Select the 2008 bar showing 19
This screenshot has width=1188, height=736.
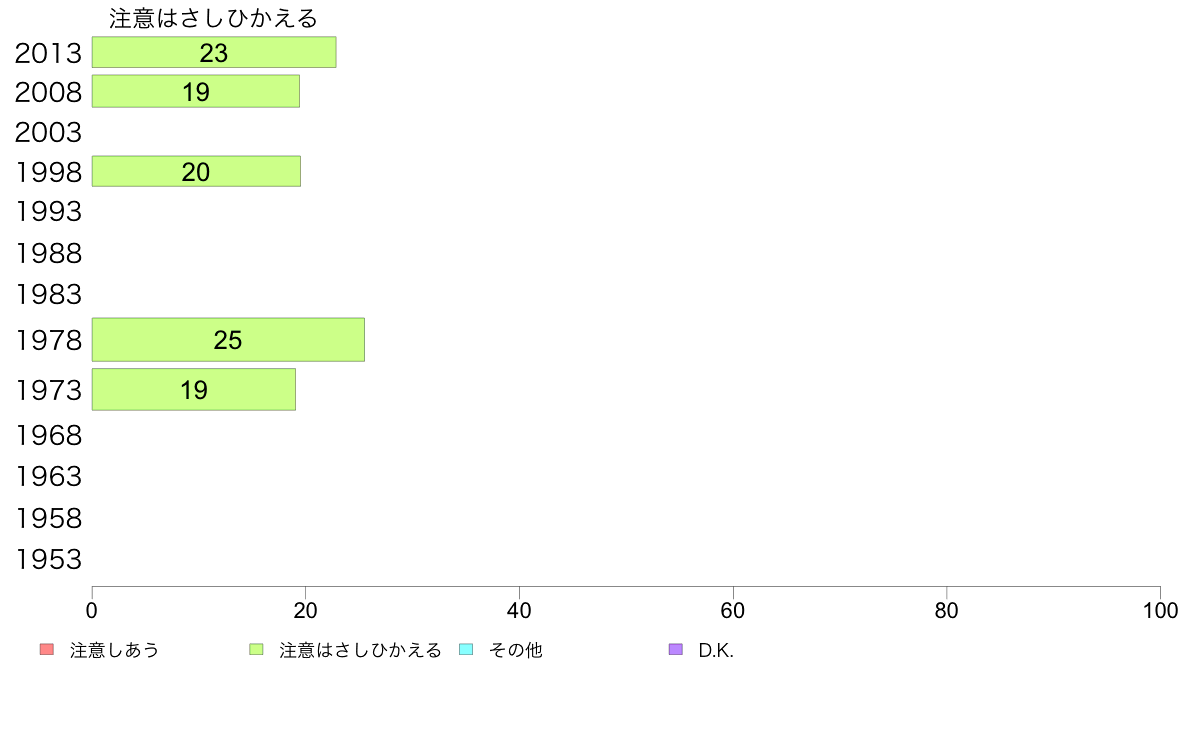[x=195, y=91]
